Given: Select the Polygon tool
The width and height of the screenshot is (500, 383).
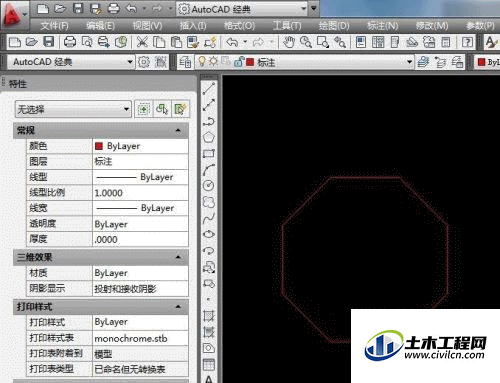Looking at the screenshot, I should click(x=209, y=137).
